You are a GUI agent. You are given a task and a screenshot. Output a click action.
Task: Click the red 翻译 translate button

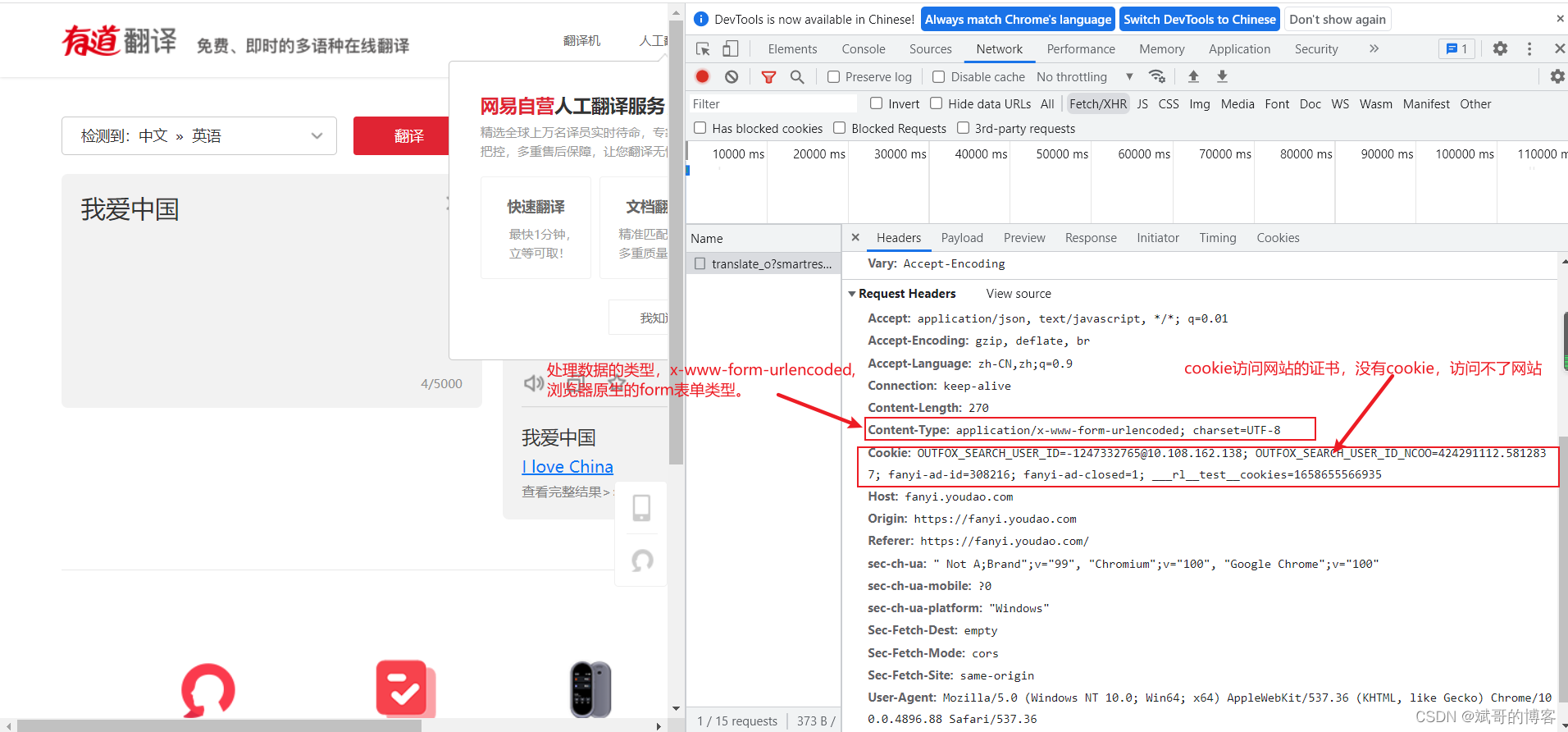tap(402, 135)
